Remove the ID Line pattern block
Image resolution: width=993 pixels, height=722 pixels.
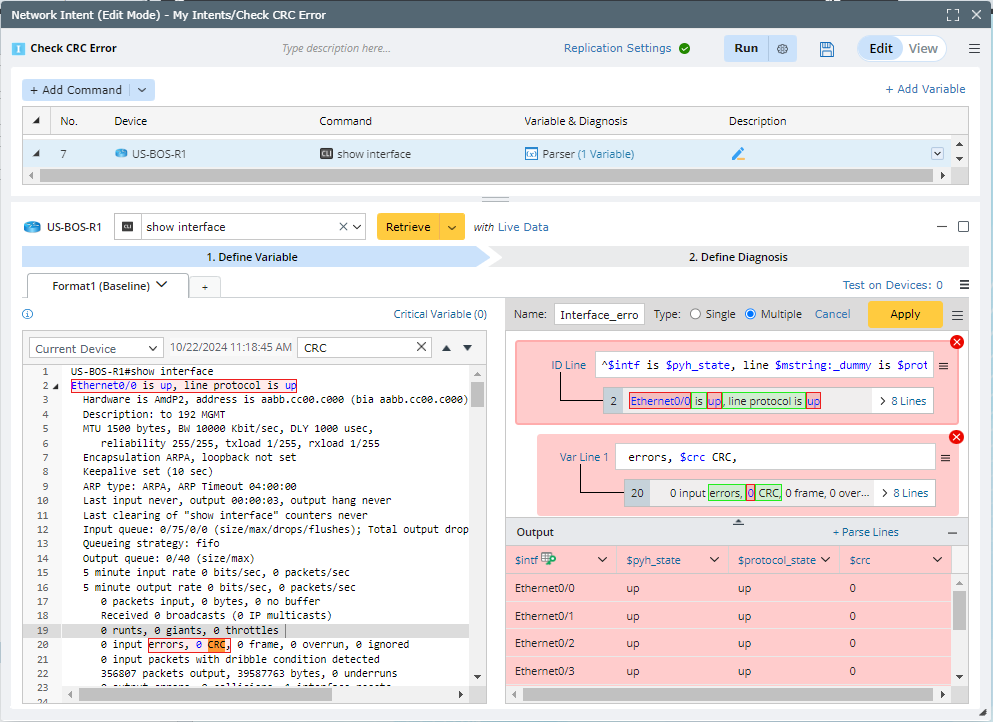[956, 342]
